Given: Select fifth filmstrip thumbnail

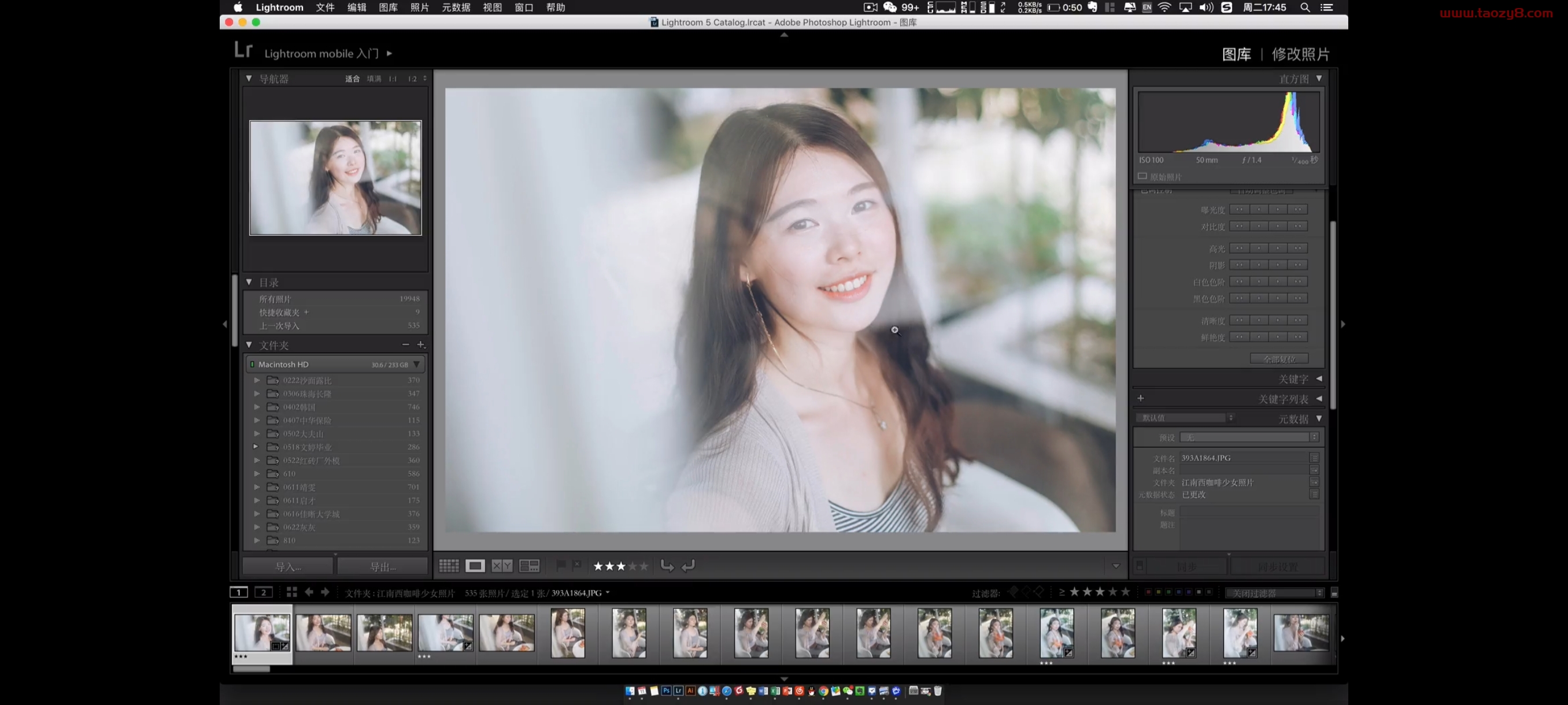Looking at the screenshot, I should coord(506,633).
